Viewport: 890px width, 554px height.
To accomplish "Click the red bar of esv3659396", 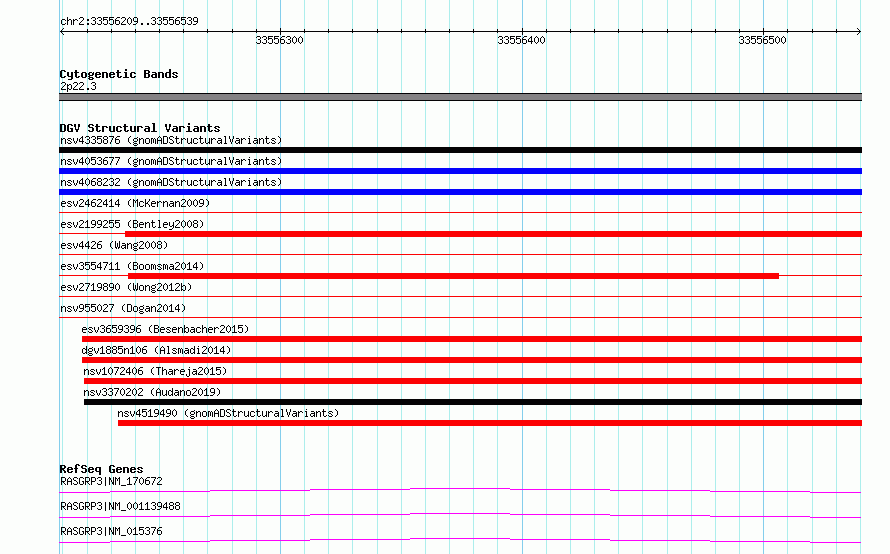I will point(472,339).
